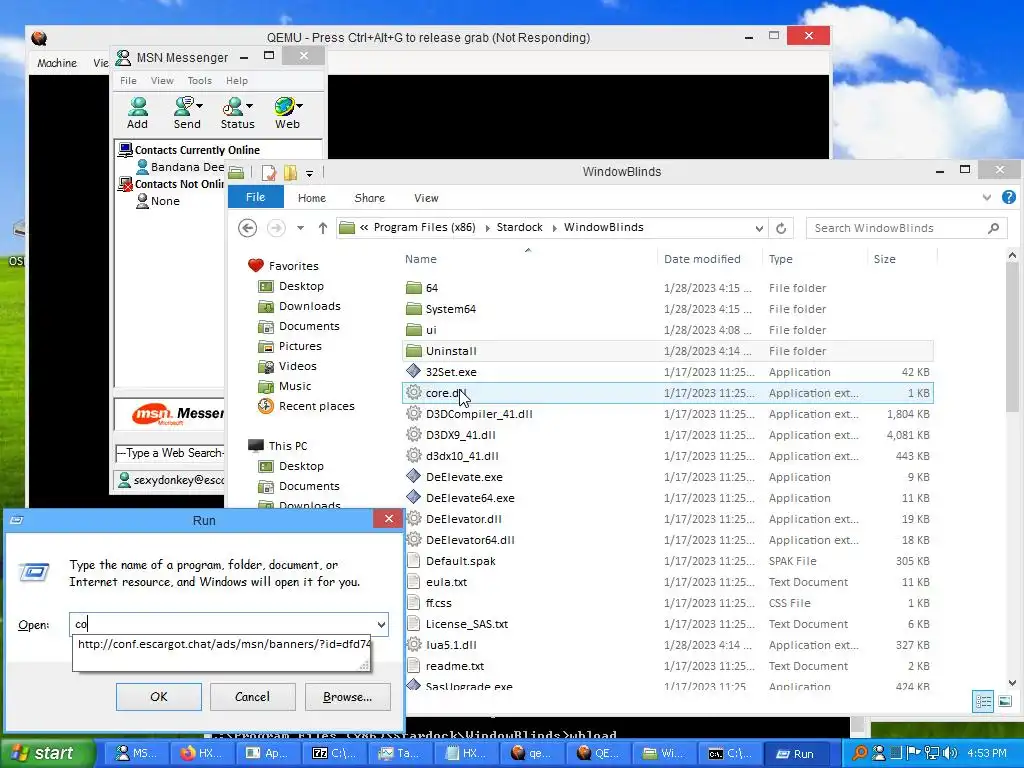The width and height of the screenshot is (1024, 768).
Task: Click the Back navigation arrow in Explorer
Action: point(247,228)
